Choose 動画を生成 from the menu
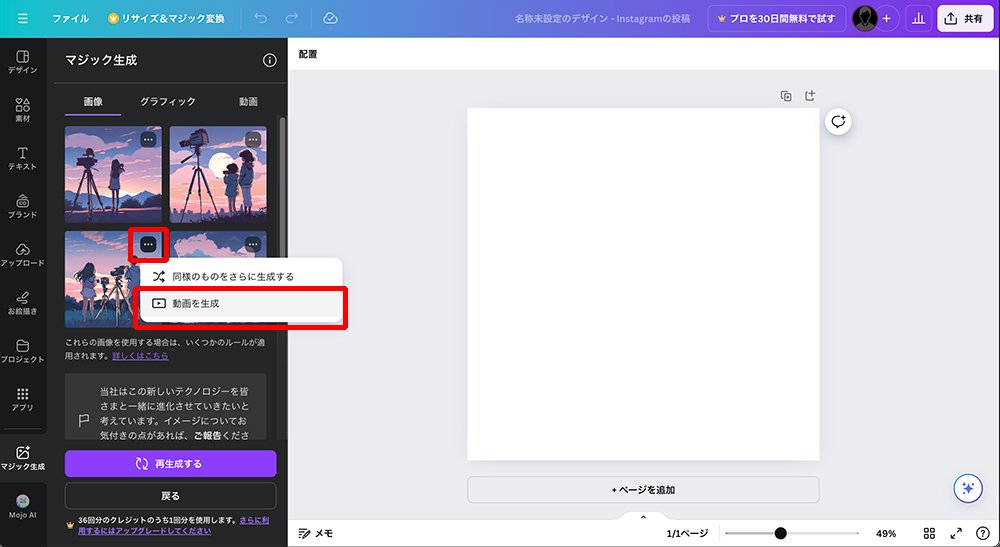Screen dimensions: 1000x547 [x=241, y=303]
